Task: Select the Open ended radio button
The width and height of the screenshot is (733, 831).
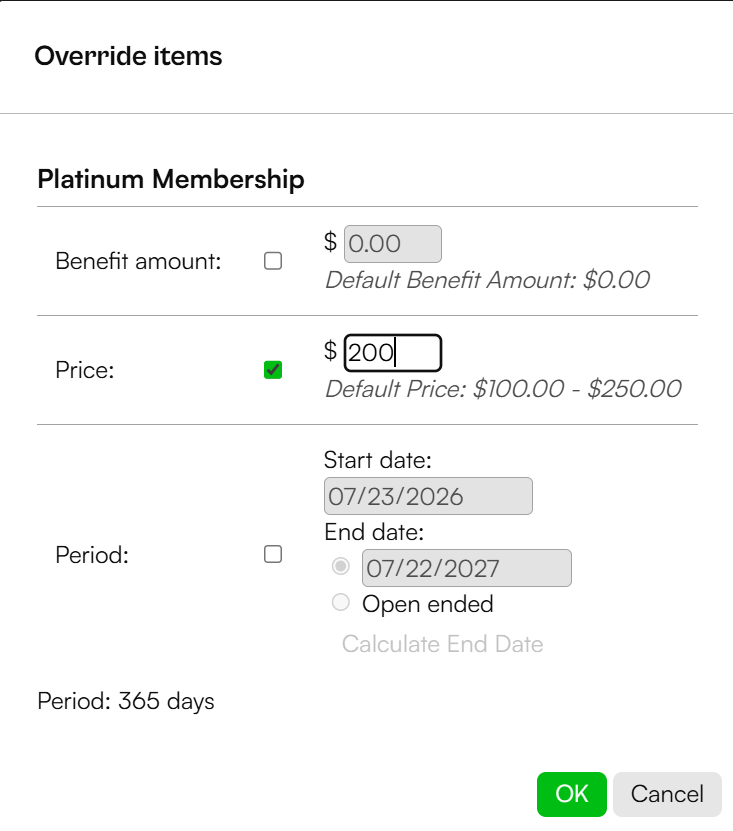Action: [340, 603]
